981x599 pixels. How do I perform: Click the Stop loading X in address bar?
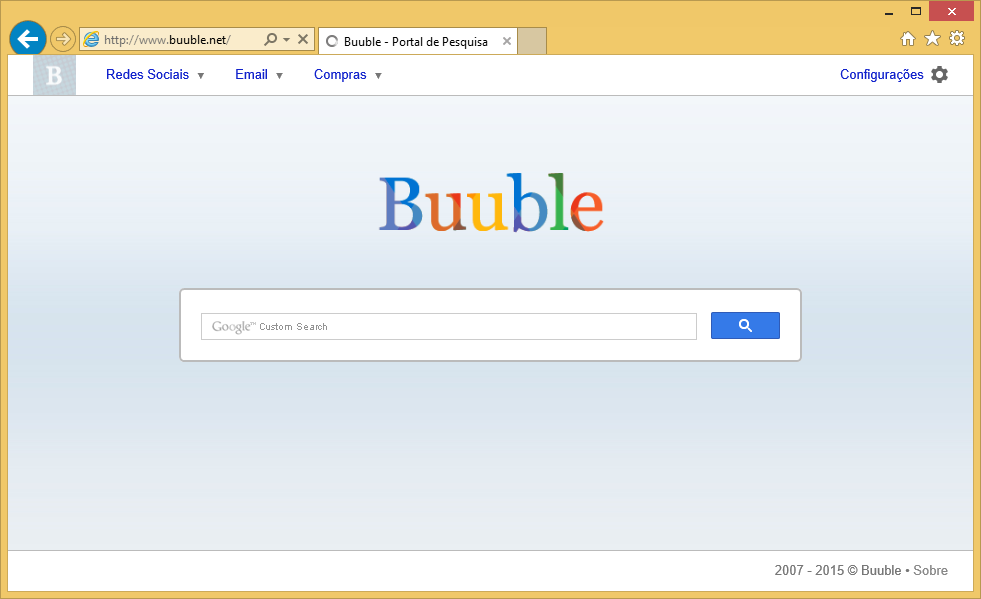(x=303, y=40)
